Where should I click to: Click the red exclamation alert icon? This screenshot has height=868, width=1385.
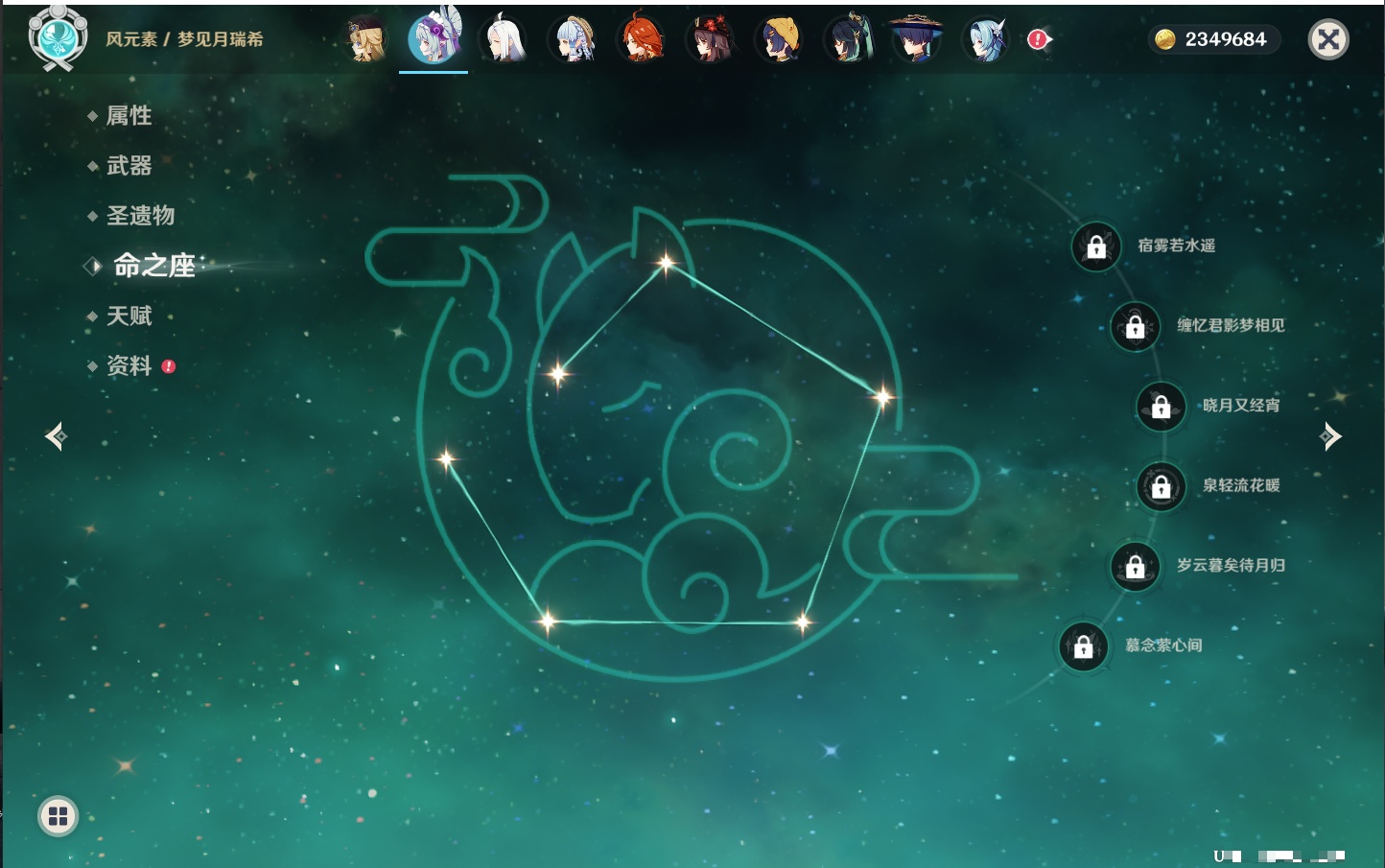1039,39
